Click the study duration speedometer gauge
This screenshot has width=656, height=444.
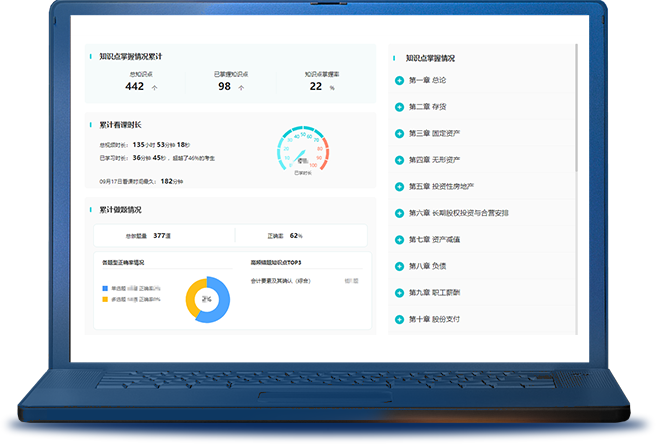click(301, 152)
